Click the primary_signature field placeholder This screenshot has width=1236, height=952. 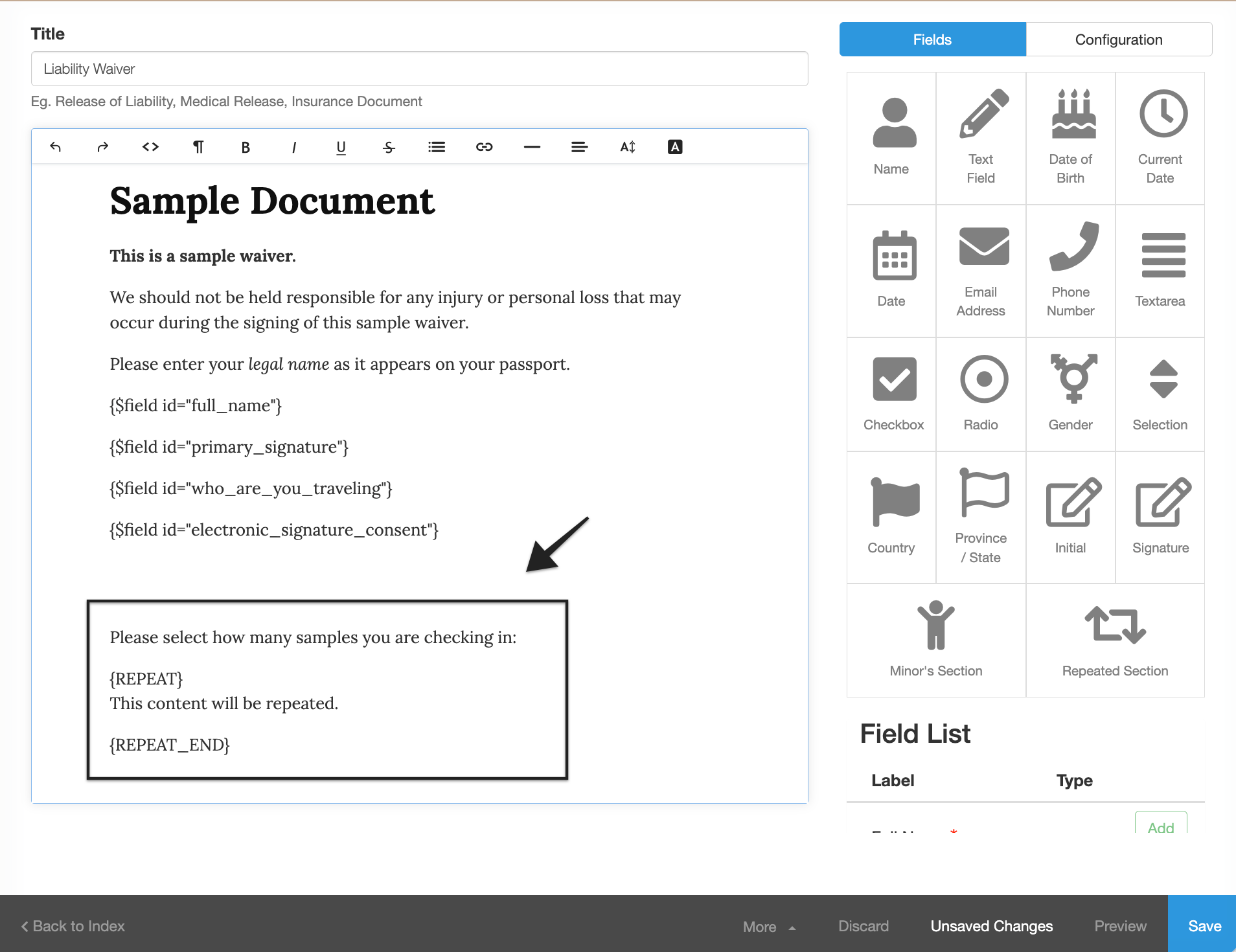pos(229,447)
